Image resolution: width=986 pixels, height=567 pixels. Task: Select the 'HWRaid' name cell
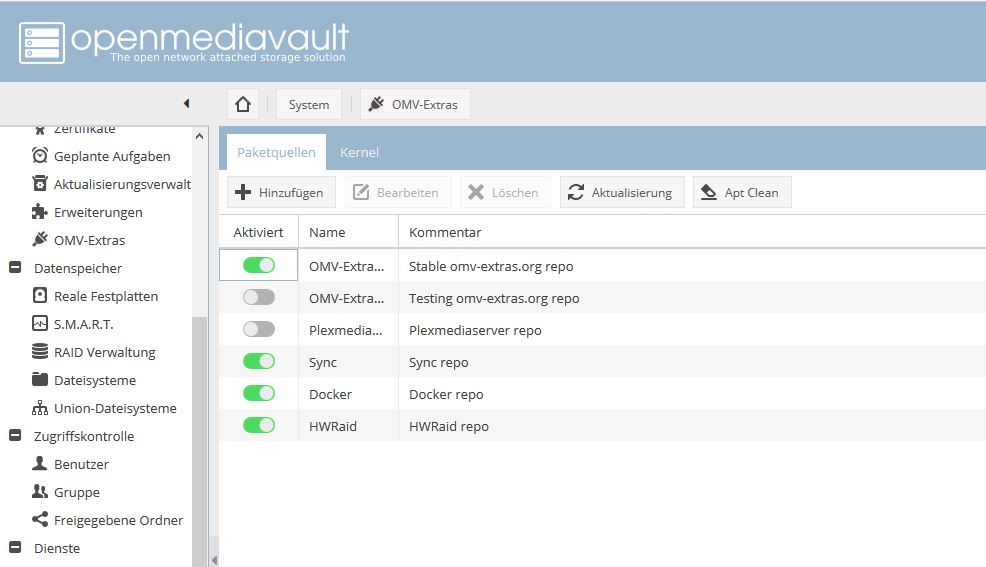tap(348, 426)
